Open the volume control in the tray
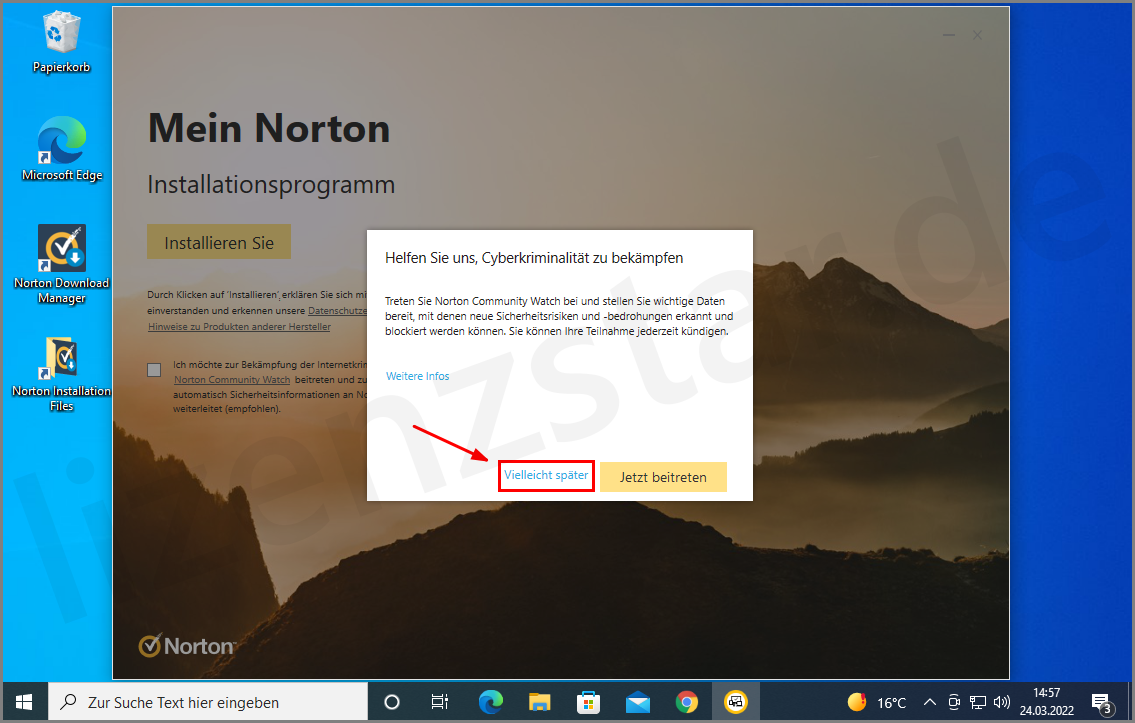The image size is (1135, 723). pos(1003,702)
